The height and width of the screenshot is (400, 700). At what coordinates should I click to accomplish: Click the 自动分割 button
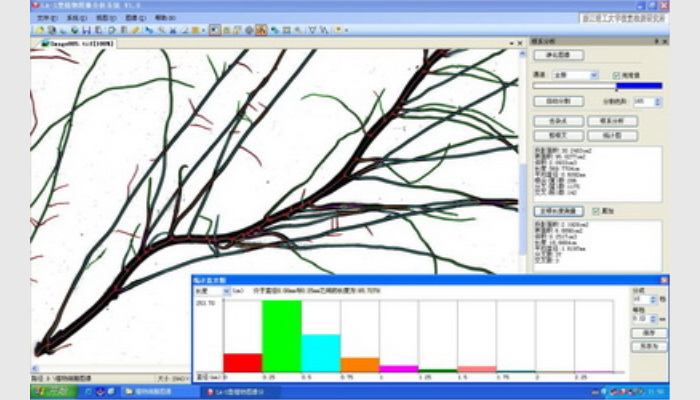(557, 101)
